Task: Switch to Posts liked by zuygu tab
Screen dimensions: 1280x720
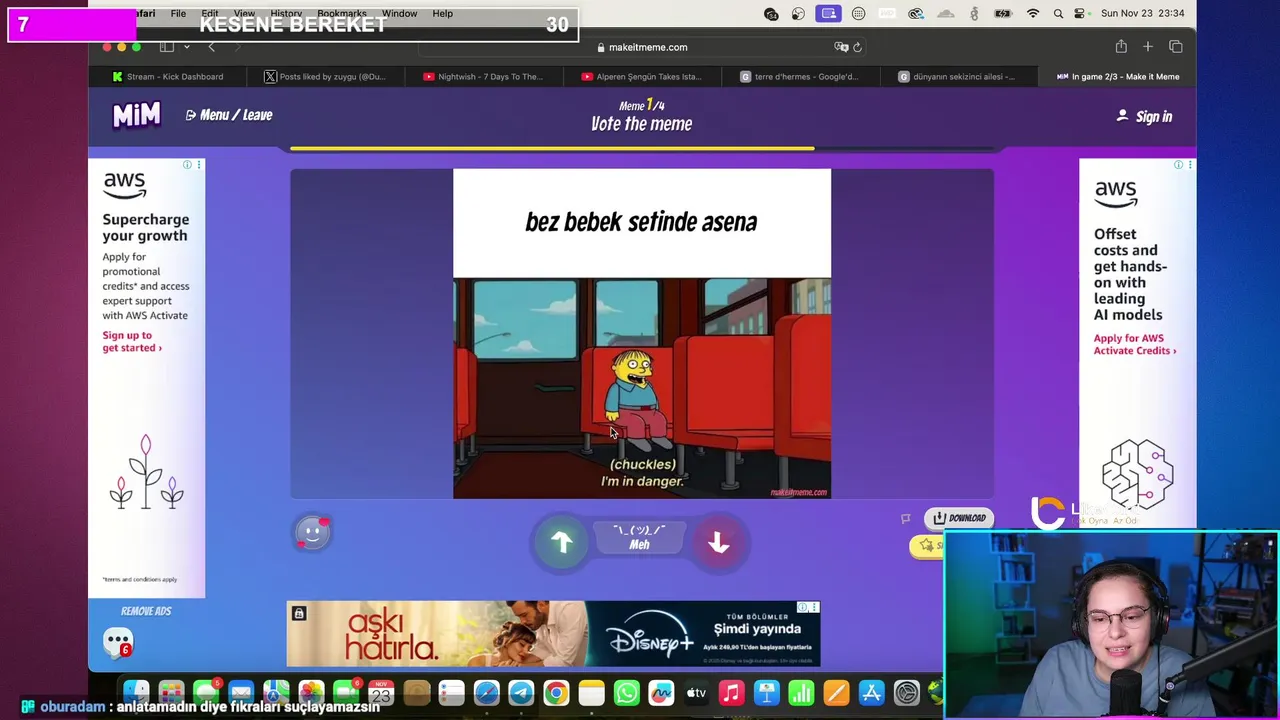Action: click(x=325, y=76)
